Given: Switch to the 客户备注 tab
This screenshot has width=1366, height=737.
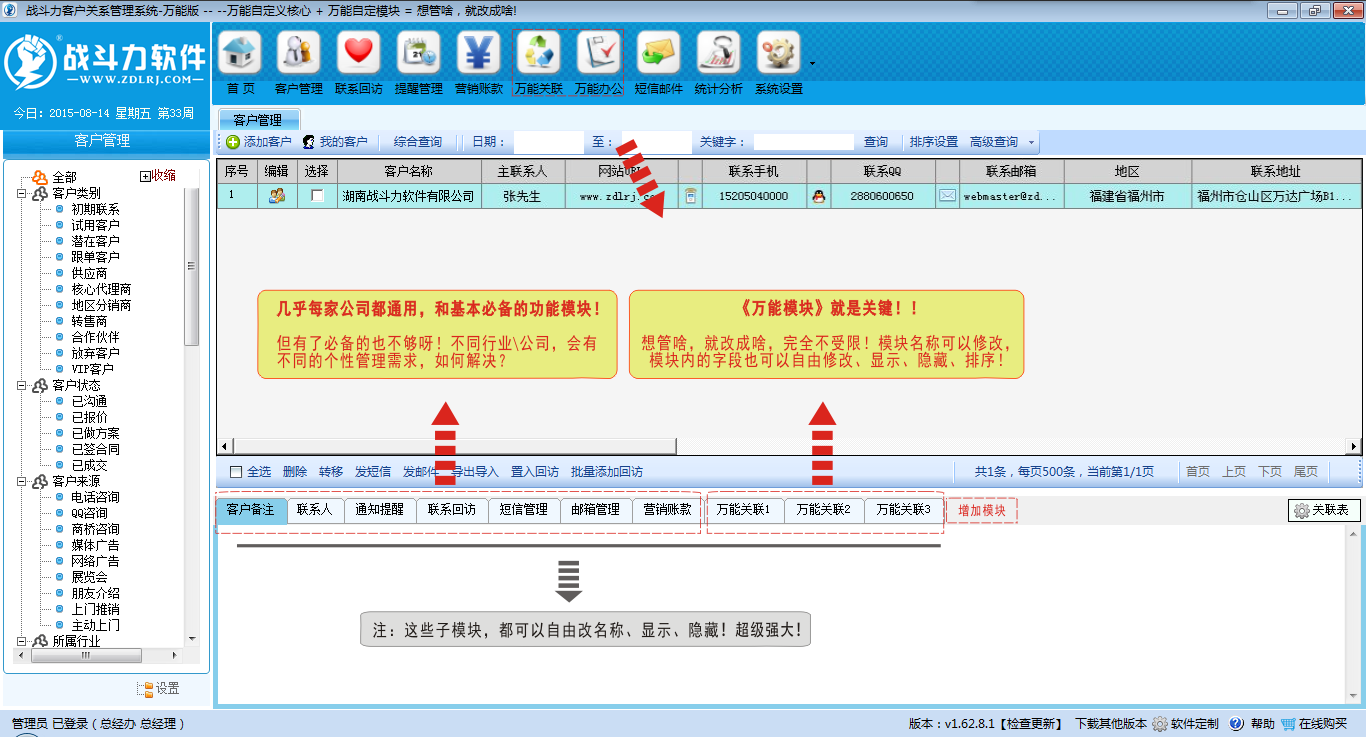Looking at the screenshot, I should click(x=251, y=510).
